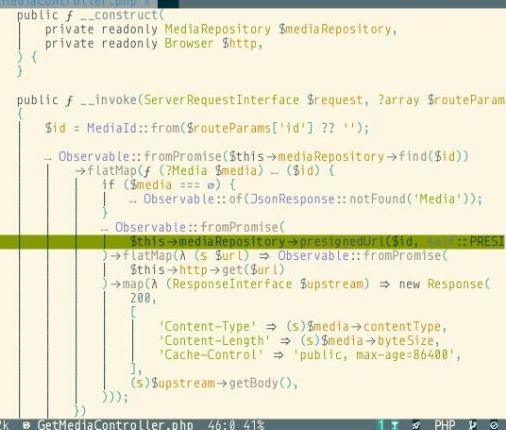
Task: Click the $request parameter
Action: (335, 100)
